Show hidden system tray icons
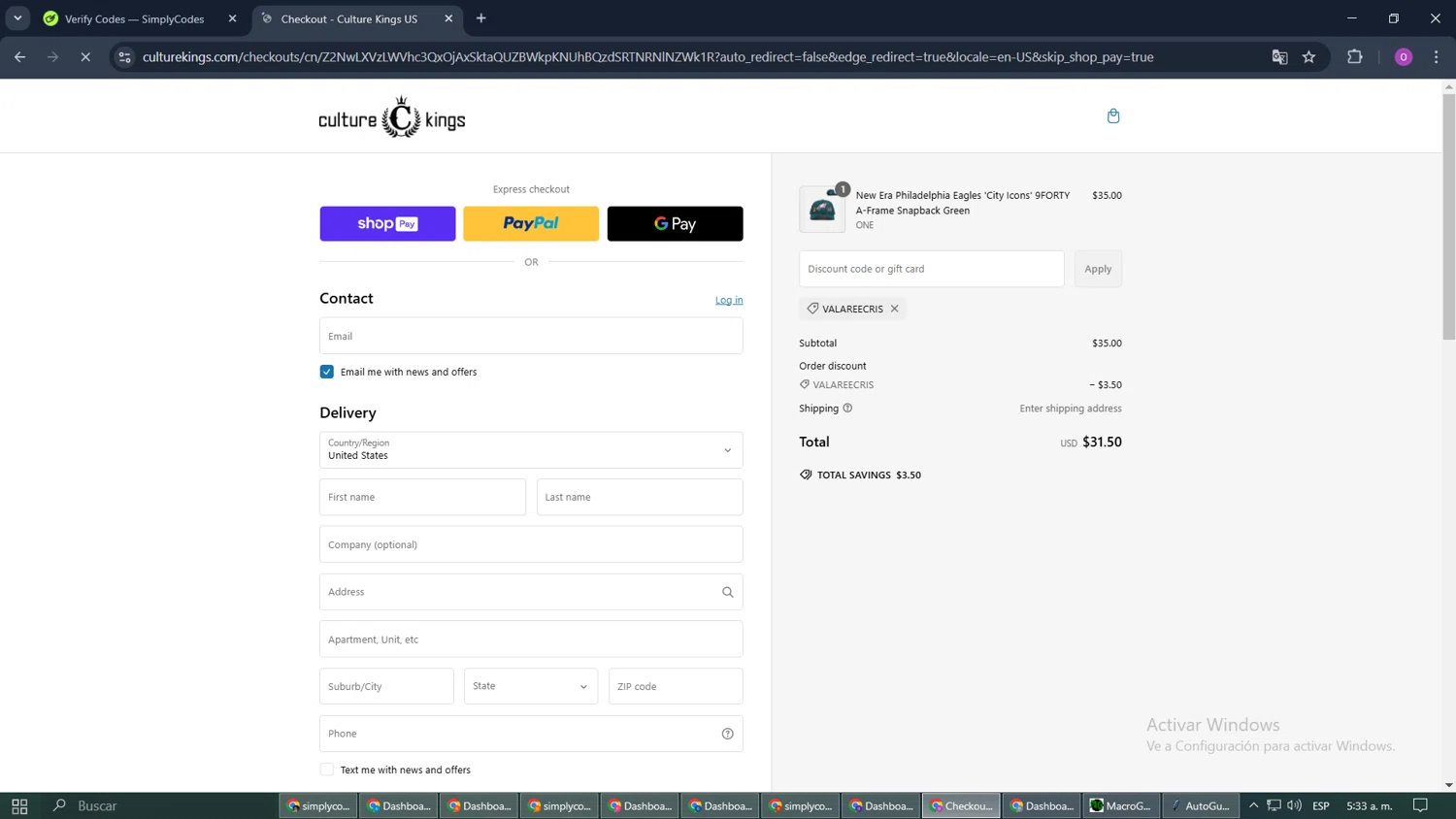The width and height of the screenshot is (1456, 819). tap(1253, 805)
